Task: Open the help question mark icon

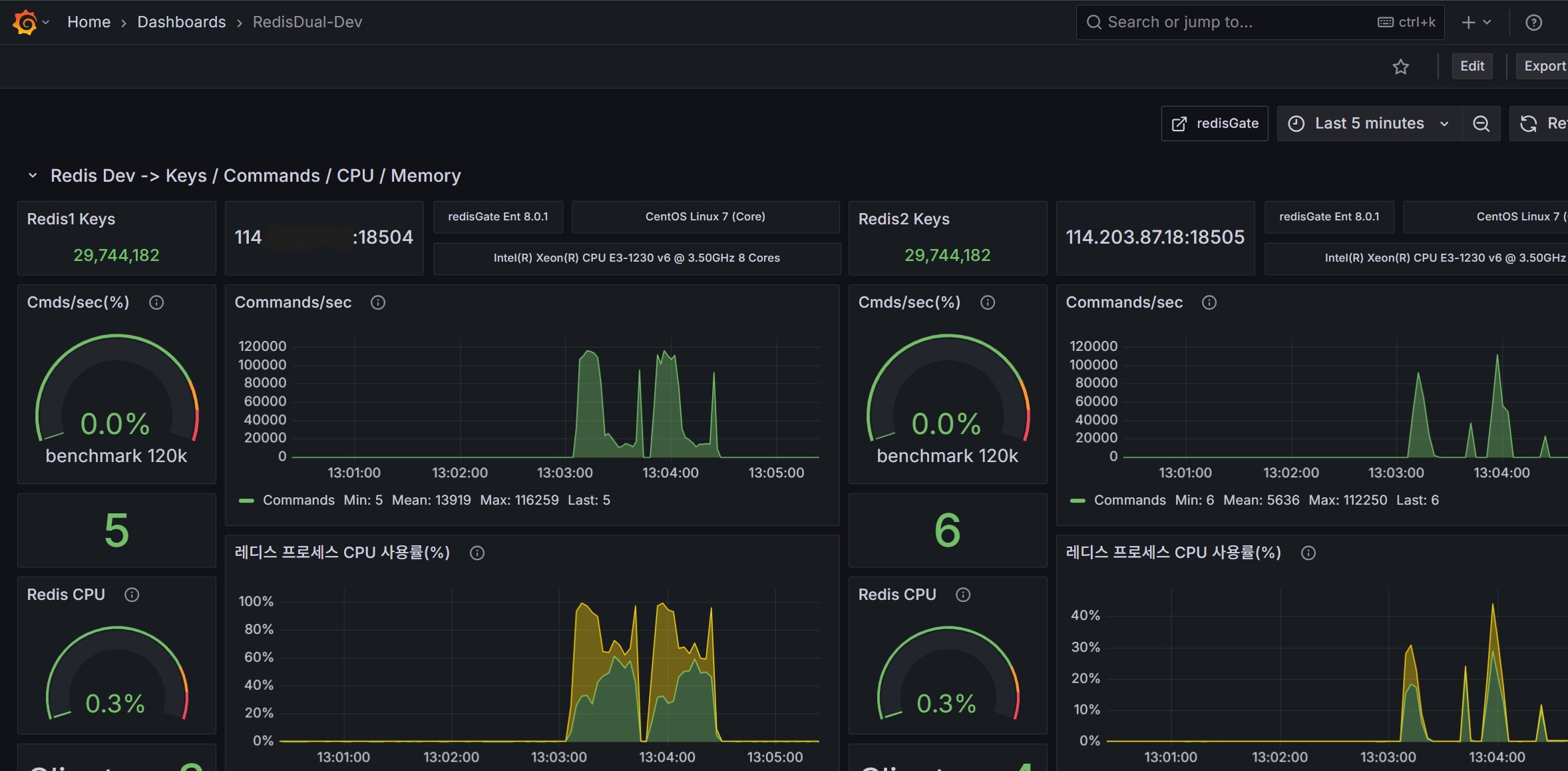Action: [1533, 23]
